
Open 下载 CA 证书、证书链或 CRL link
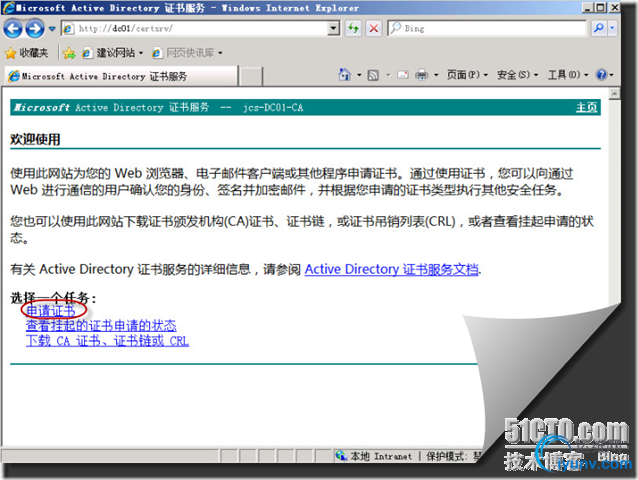tap(107, 341)
